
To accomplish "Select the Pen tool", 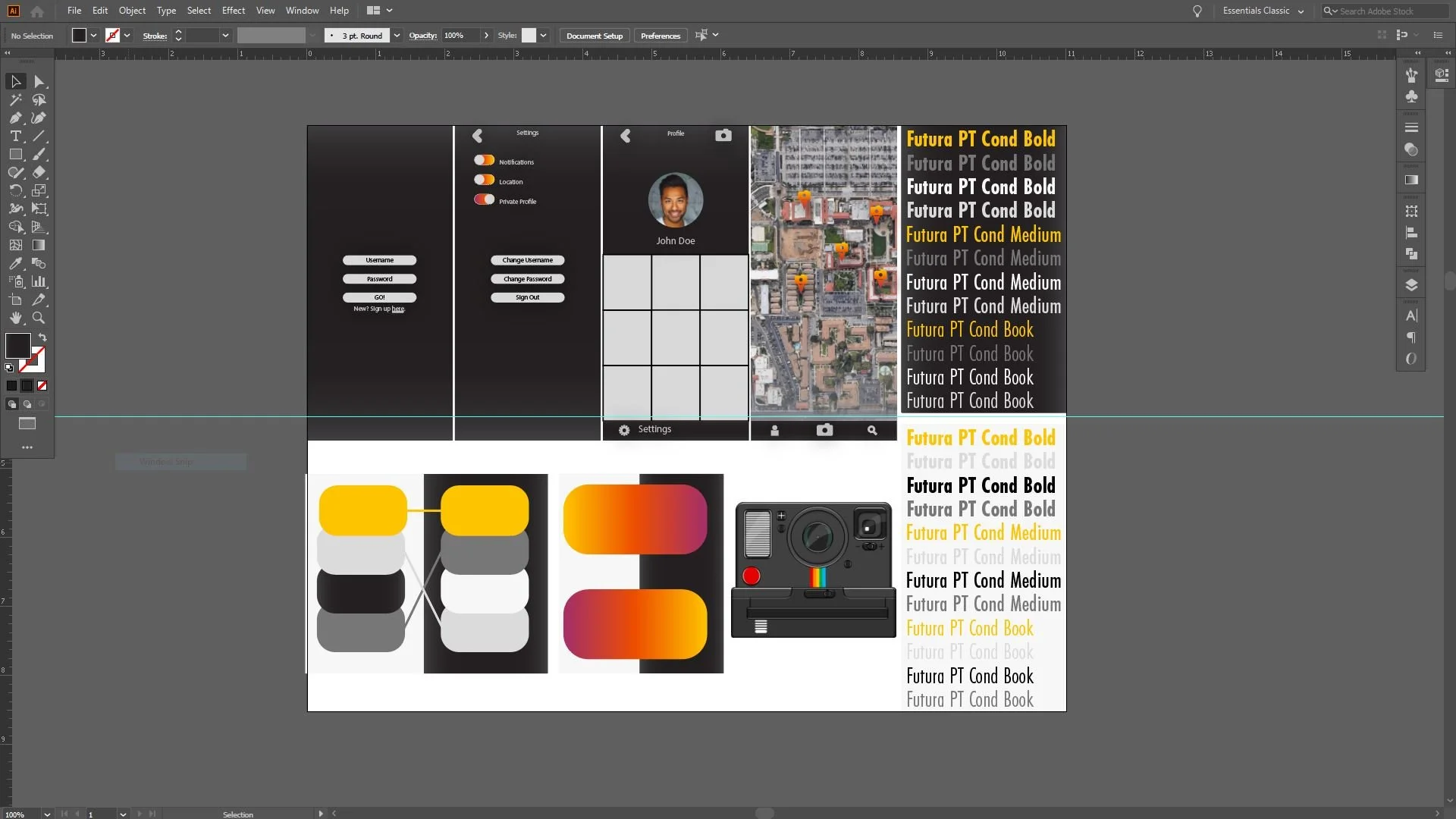I will [15, 118].
